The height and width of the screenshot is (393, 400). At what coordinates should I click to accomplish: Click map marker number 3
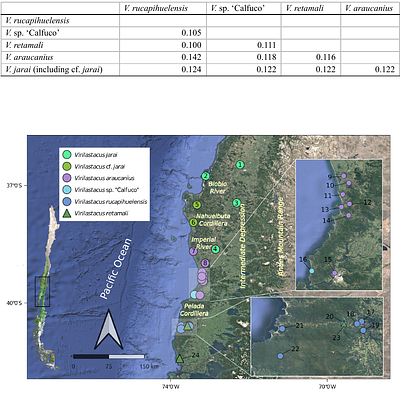coord(237,203)
